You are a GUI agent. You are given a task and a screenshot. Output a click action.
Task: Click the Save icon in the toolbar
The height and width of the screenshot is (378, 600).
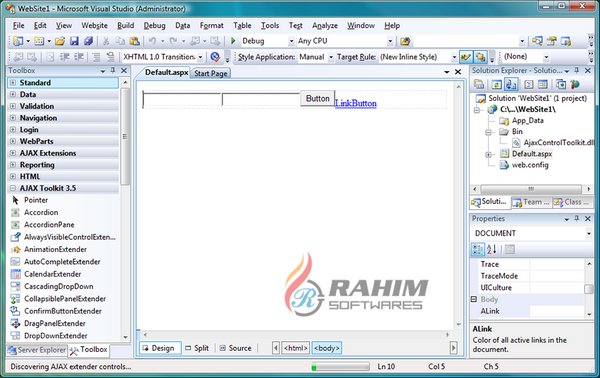pos(74,41)
